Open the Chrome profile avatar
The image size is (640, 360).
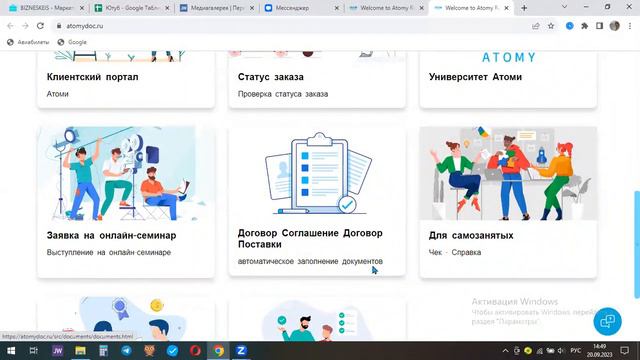point(615,26)
